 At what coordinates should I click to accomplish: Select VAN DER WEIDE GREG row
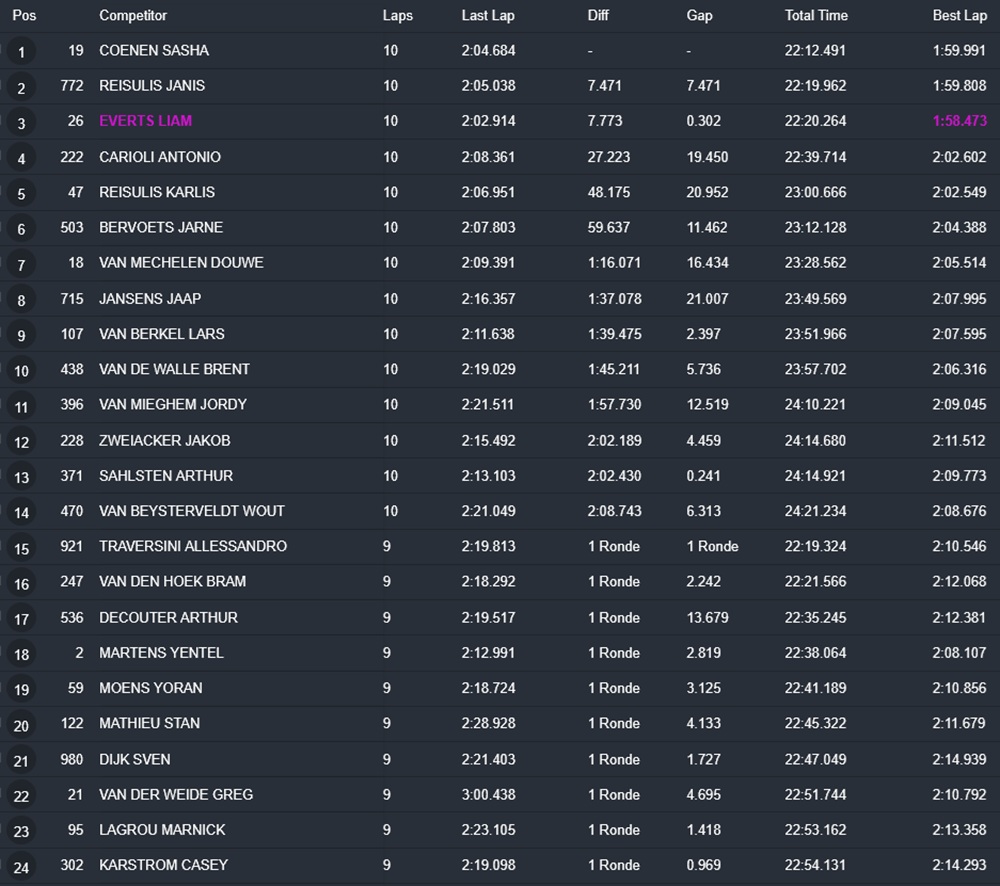500,795
